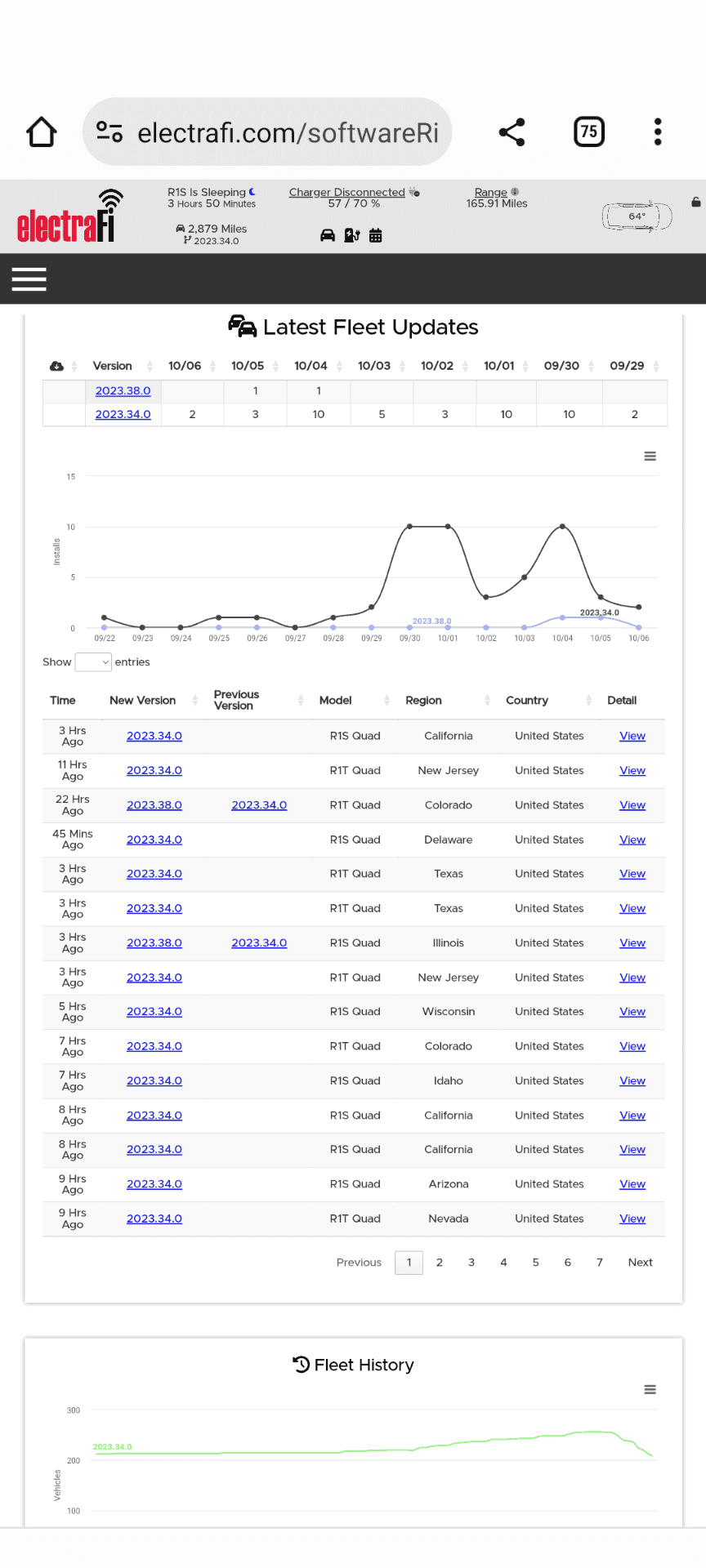
Task: Click the 10/04 data point on 2023.34.0 line
Action: [x=562, y=527]
